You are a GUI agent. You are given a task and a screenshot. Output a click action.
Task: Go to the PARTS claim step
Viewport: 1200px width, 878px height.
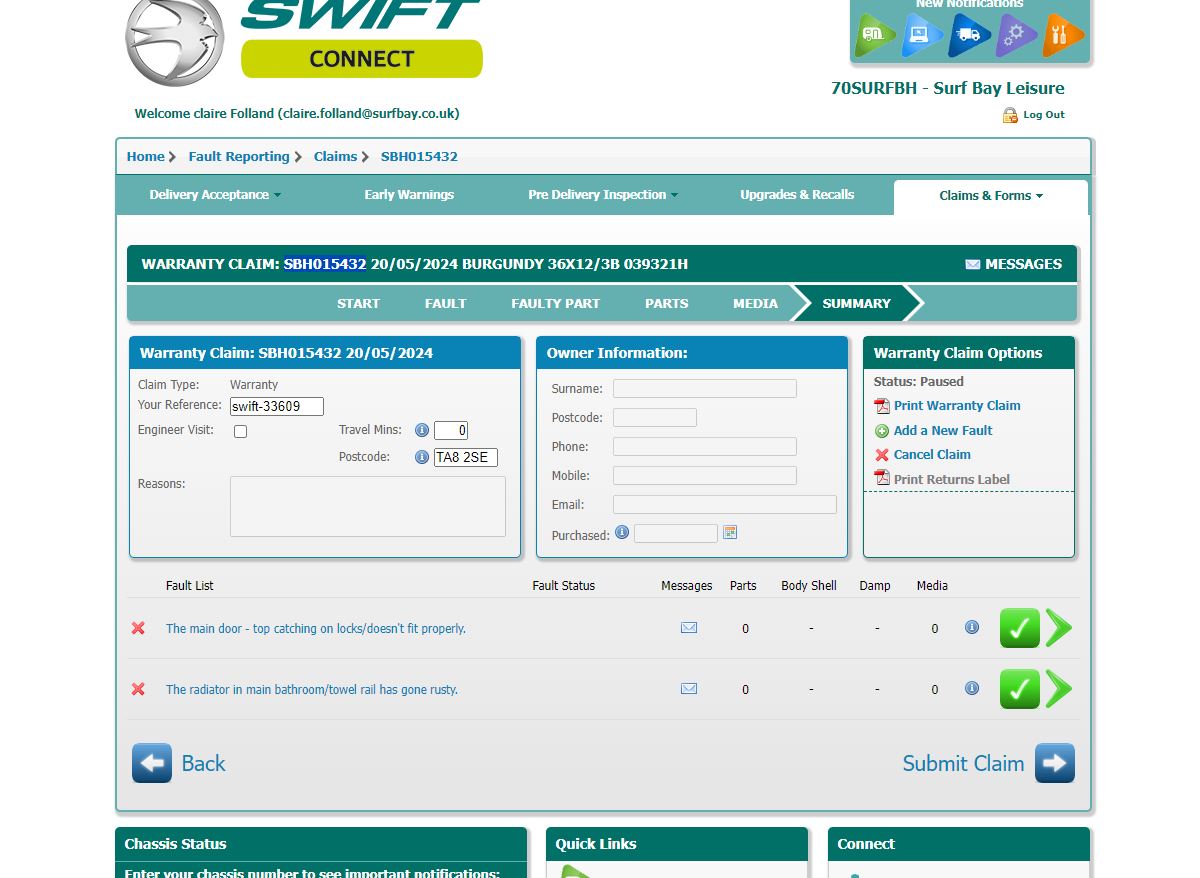point(667,303)
